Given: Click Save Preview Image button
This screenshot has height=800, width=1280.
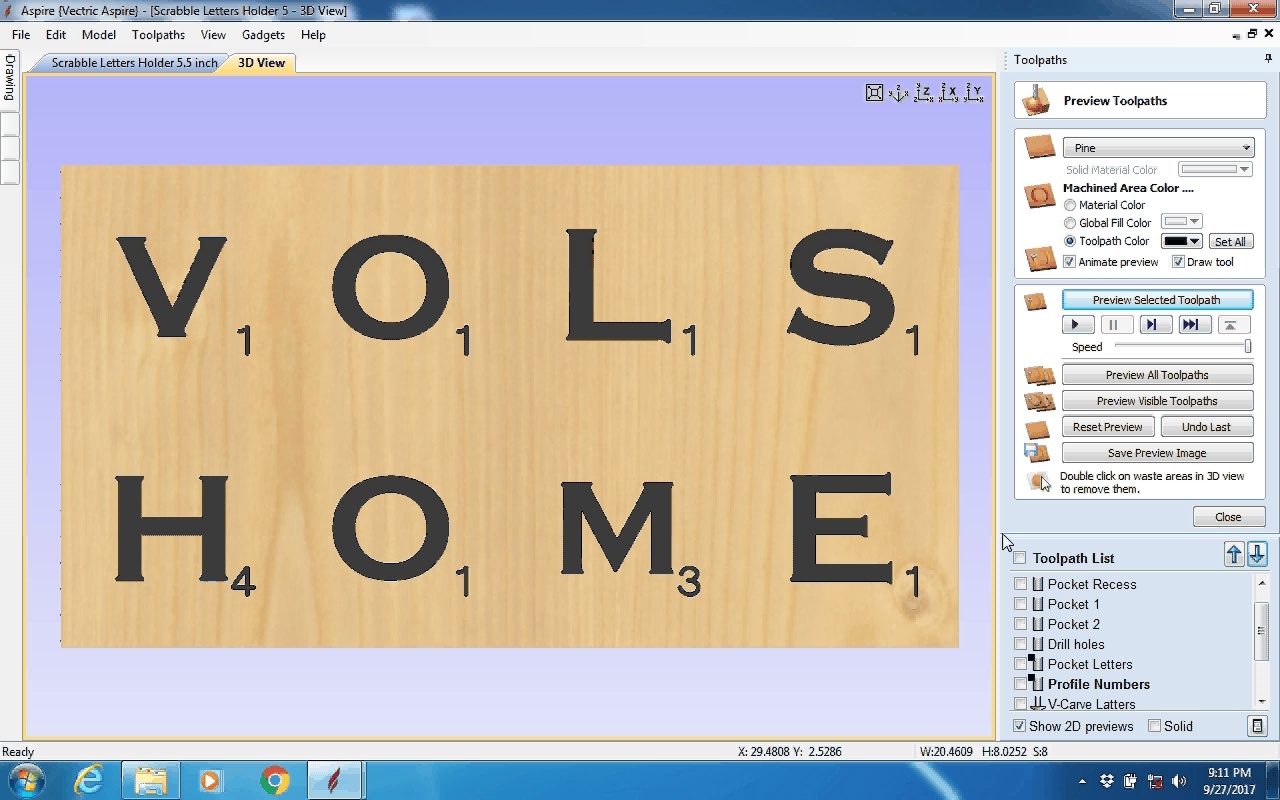Looking at the screenshot, I should tap(1157, 453).
